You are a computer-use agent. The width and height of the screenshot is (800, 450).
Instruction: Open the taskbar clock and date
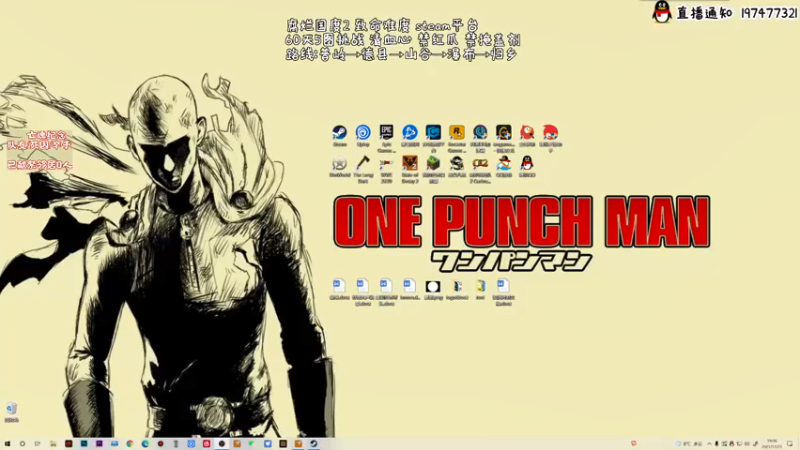point(771,444)
